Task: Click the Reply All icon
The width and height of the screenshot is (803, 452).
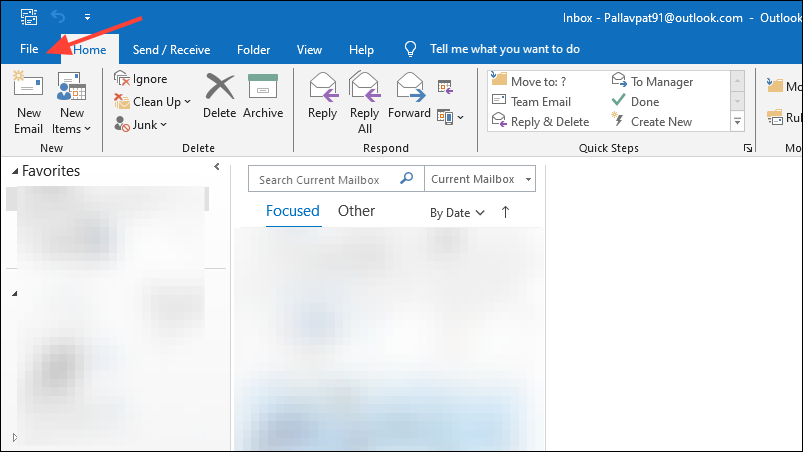Action: coord(365,87)
